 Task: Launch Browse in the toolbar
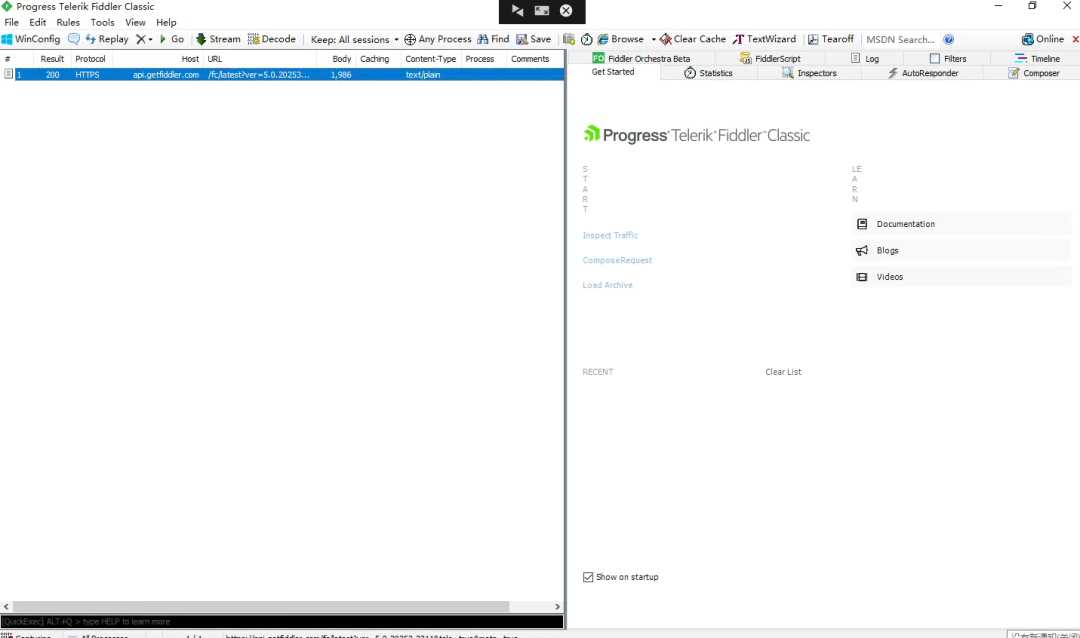click(621, 39)
